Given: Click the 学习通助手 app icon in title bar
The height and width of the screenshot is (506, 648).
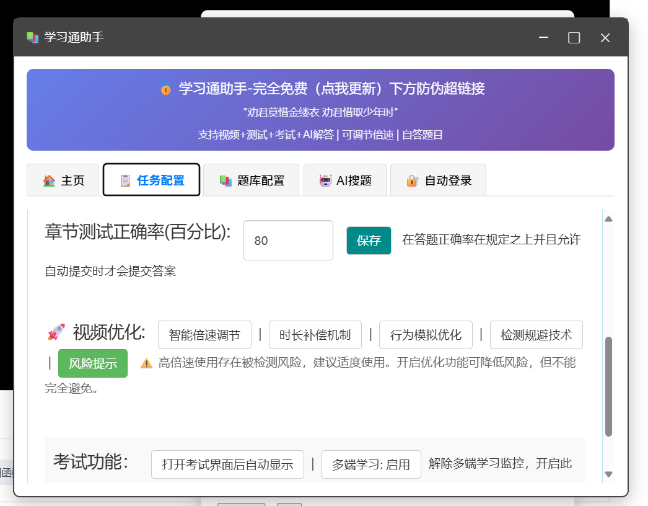Looking at the screenshot, I should (x=32, y=37).
